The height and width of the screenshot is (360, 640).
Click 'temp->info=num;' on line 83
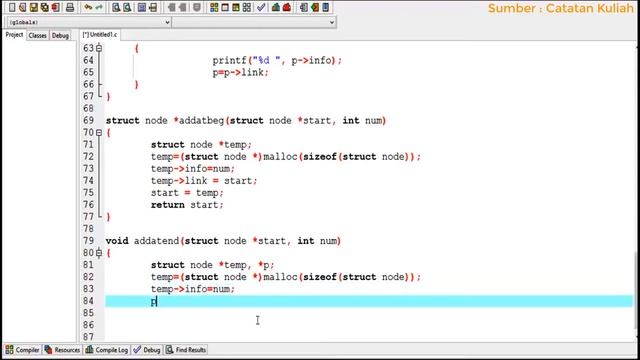193,289
